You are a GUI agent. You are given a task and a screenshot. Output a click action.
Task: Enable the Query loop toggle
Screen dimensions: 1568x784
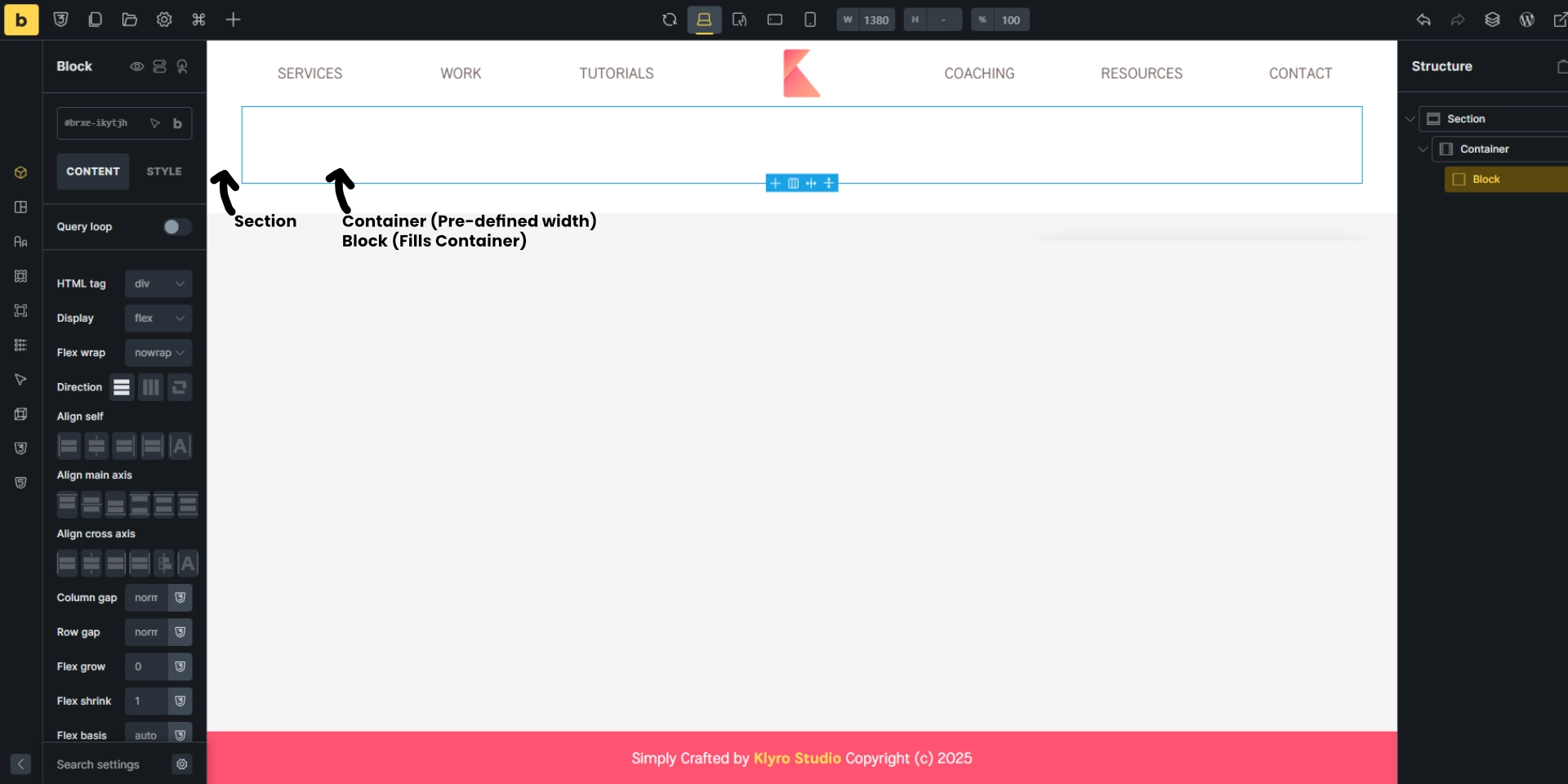tap(176, 227)
